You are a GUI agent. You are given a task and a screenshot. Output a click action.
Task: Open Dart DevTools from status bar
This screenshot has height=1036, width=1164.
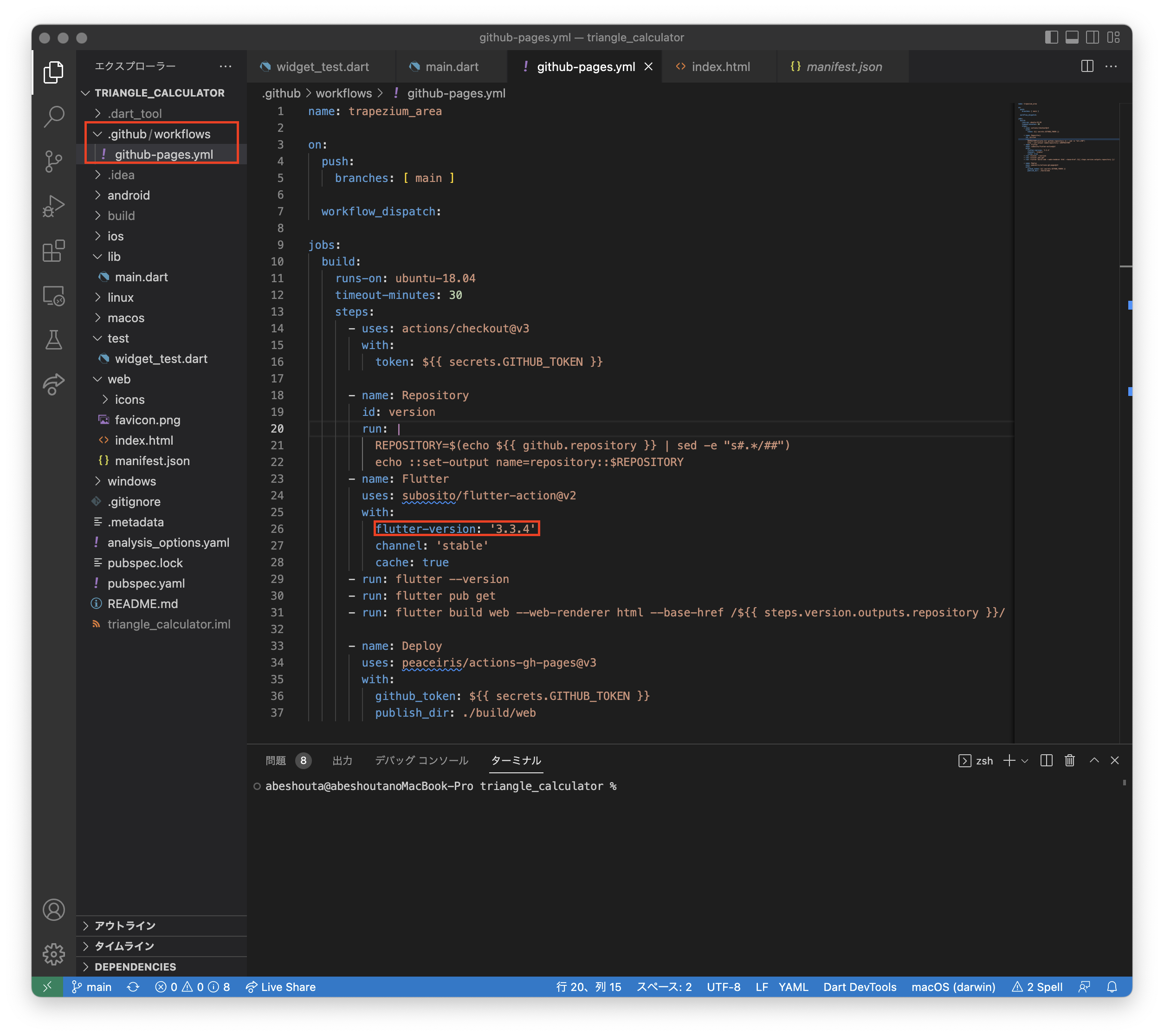(860, 987)
